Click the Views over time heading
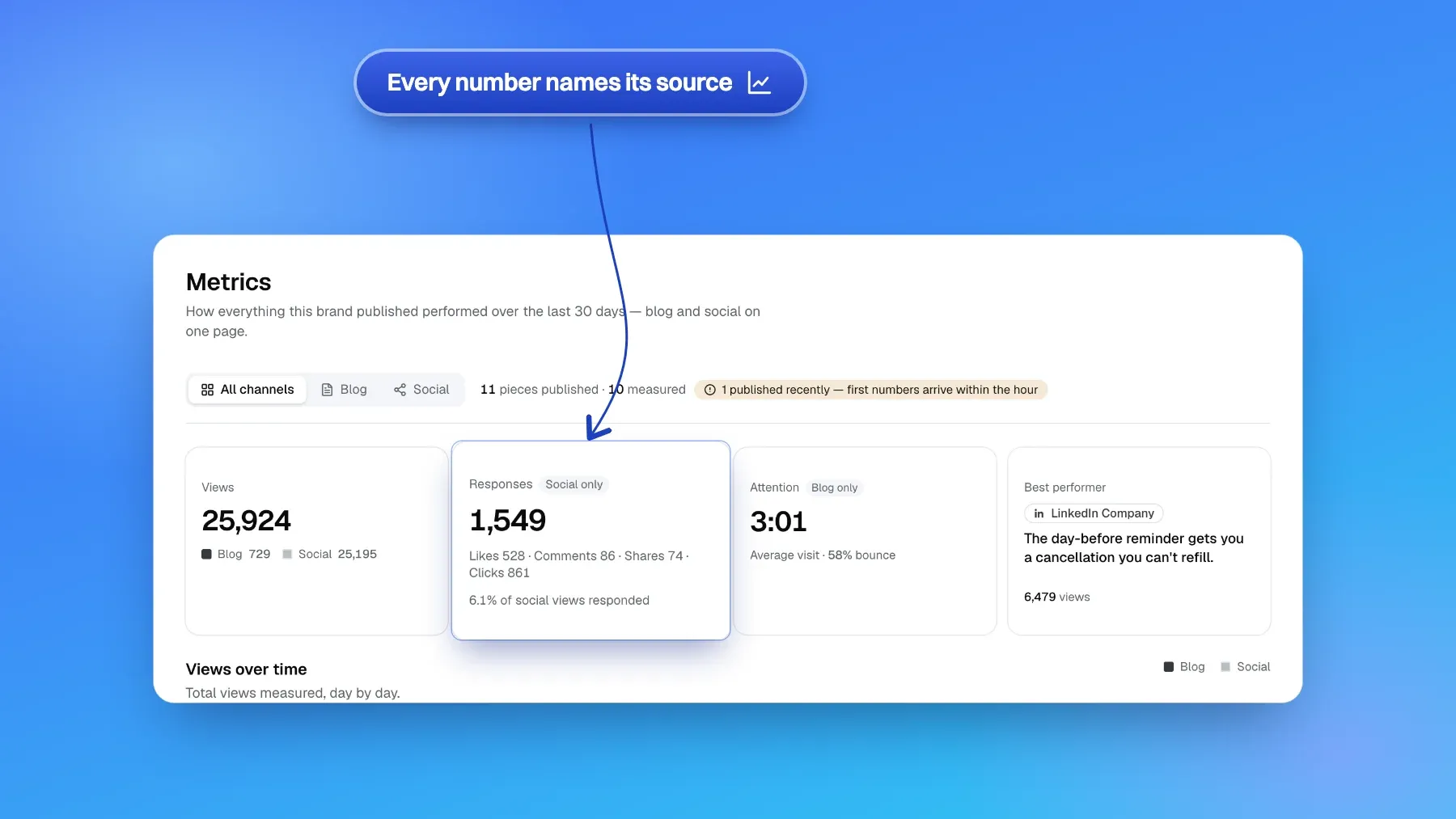The width and height of the screenshot is (1456, 819). click(246, 669)
